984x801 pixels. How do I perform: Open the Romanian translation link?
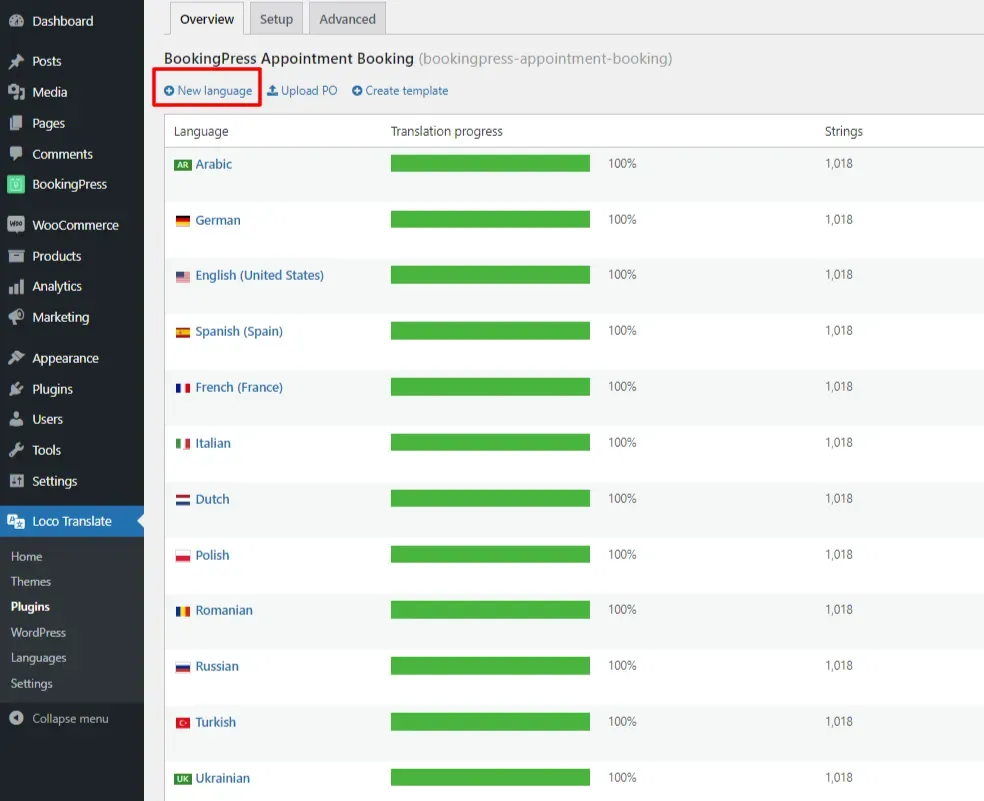point(223,610)
